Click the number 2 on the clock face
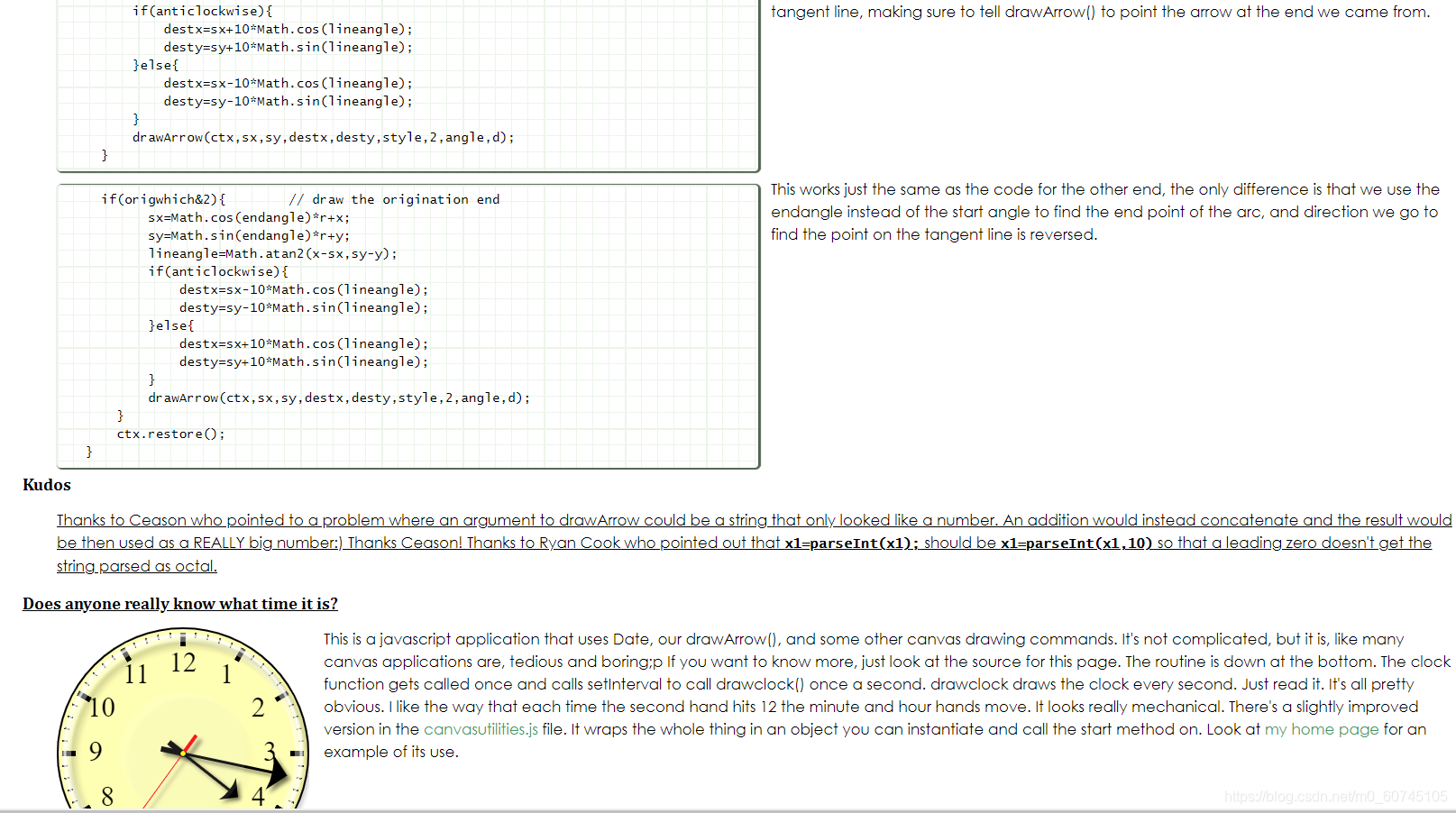1456x813 pixels. [x=258, y=708]
